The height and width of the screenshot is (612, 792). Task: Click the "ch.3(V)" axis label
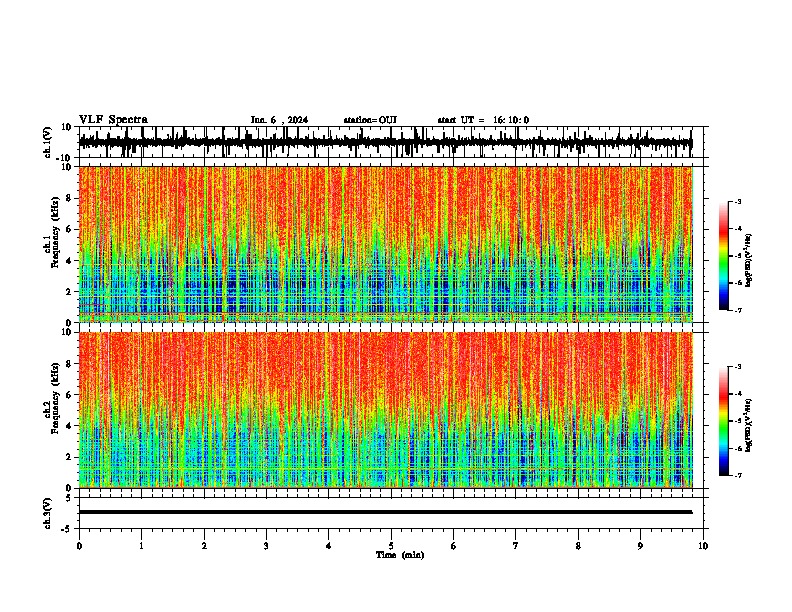tap(48, 513)
